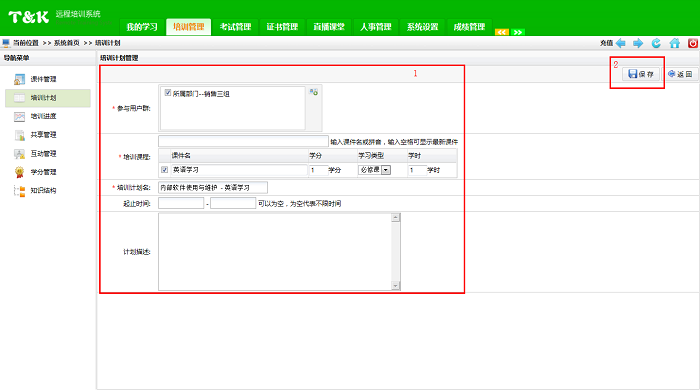Image resolution: width=700 pixels, height=391 pixels.
Task: Click the 保存 save button
Action: click(641, 74)
